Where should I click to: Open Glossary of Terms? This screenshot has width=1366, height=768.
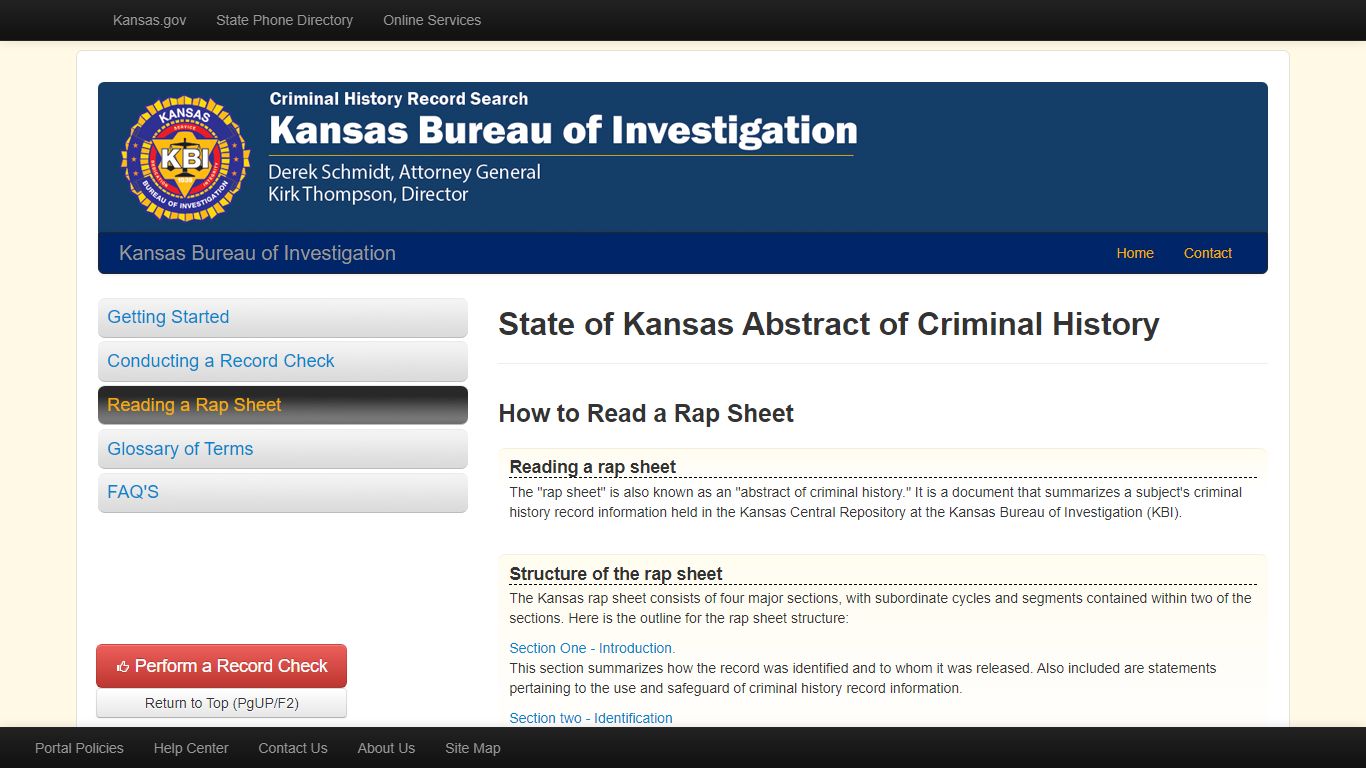(x=283, y=449)
